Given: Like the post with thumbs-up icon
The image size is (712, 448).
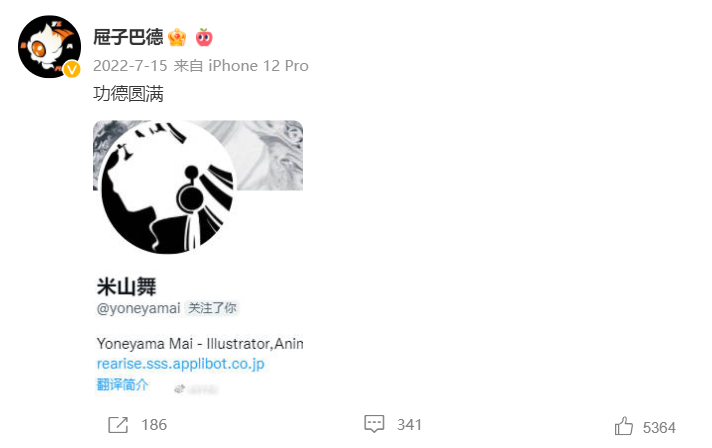Looking at the screenshot, I should tap(623, 426).
